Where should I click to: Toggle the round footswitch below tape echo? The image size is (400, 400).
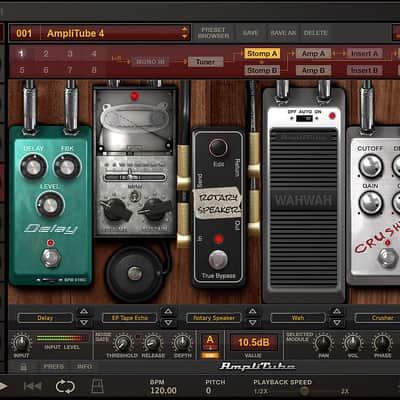pos(135,273)
